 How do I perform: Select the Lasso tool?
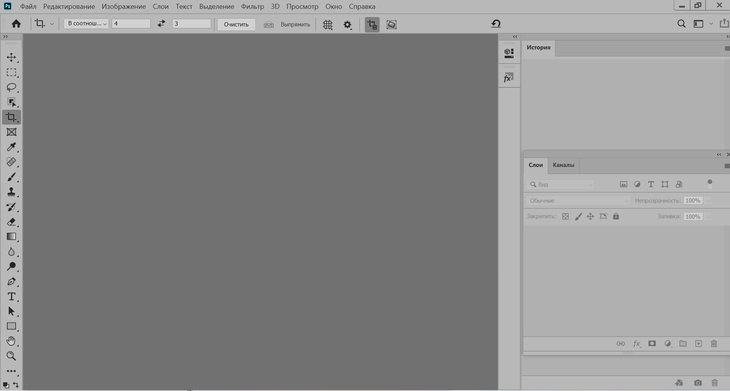(11, 87)
